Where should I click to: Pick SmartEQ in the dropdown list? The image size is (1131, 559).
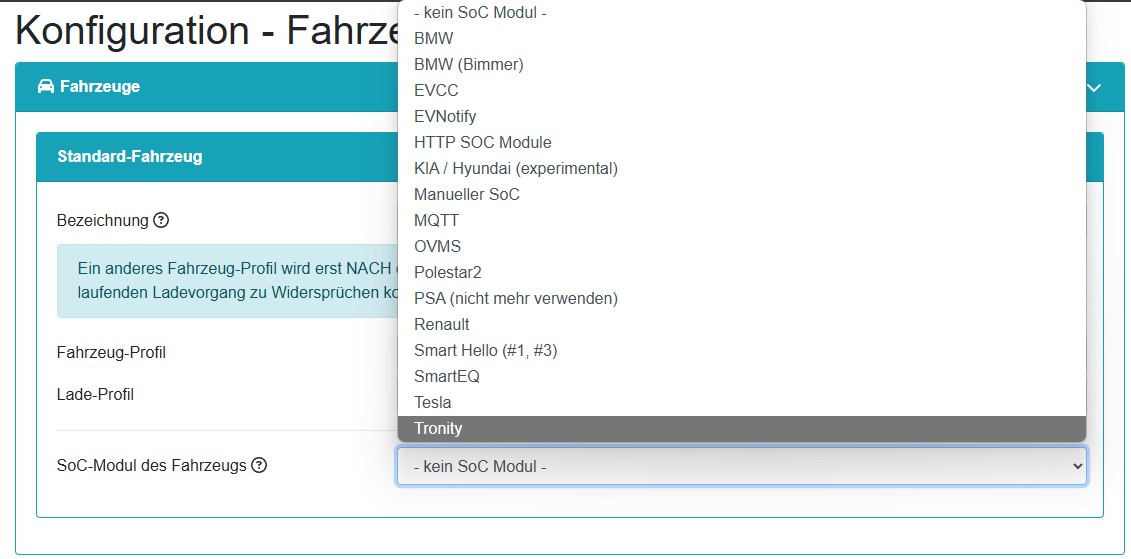tap(447, 376)
